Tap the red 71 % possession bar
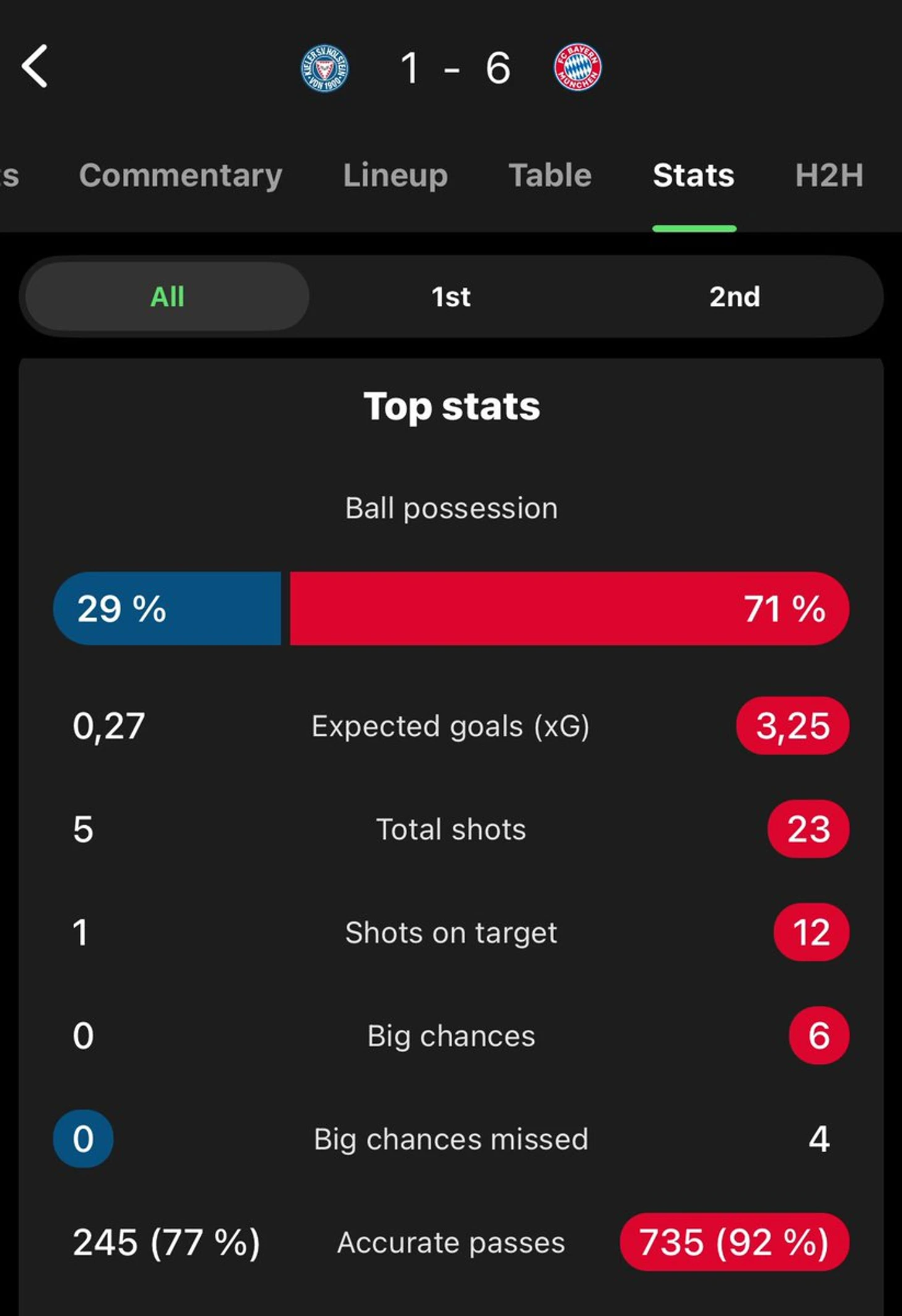Viewport: 902px width, 1316px height. pos(570,608)
